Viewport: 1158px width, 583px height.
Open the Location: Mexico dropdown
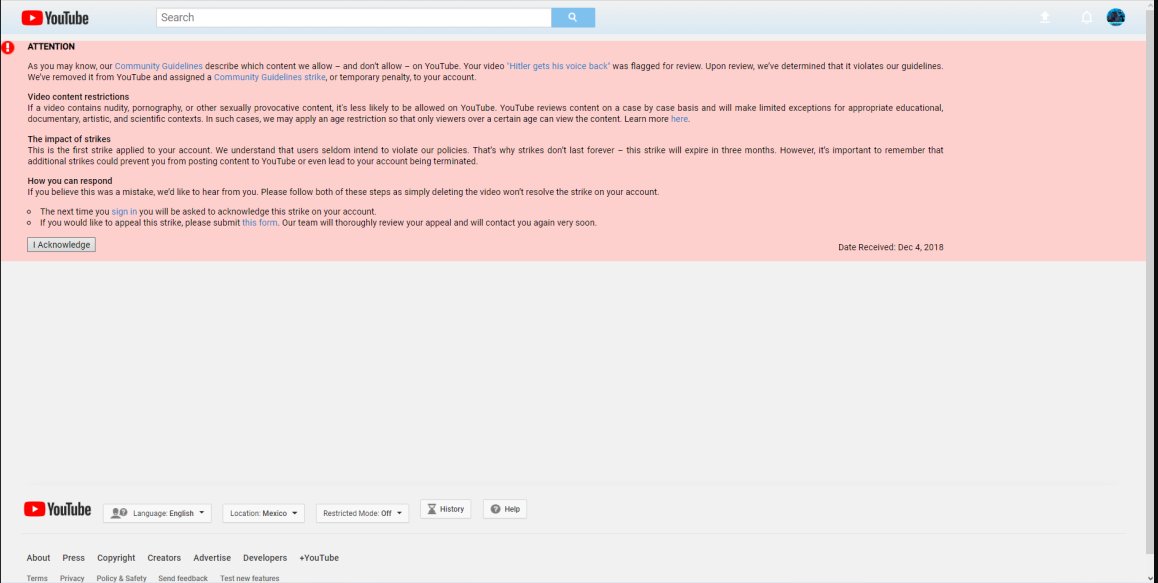point(264,513)
